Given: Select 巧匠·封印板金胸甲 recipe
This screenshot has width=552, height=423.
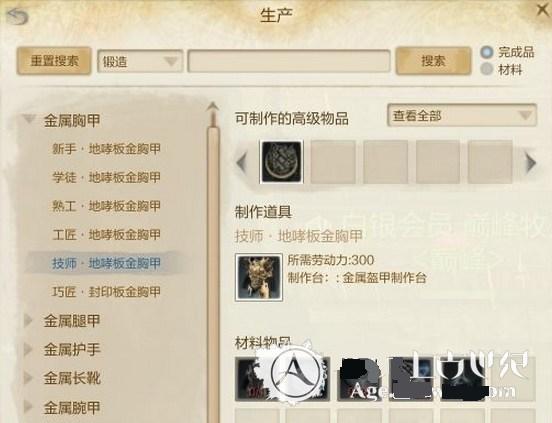Looking at the screenshot, I should point(106,291).
